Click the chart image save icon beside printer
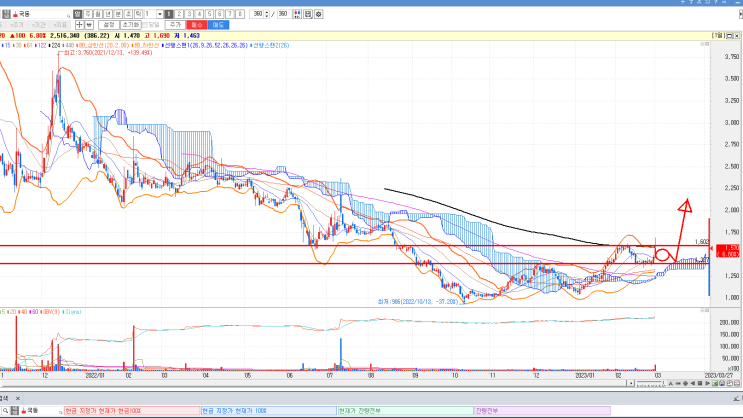Image resolution: width=743 pixels, height=418 pixels. pyautogui.click(x=729, y=383)
